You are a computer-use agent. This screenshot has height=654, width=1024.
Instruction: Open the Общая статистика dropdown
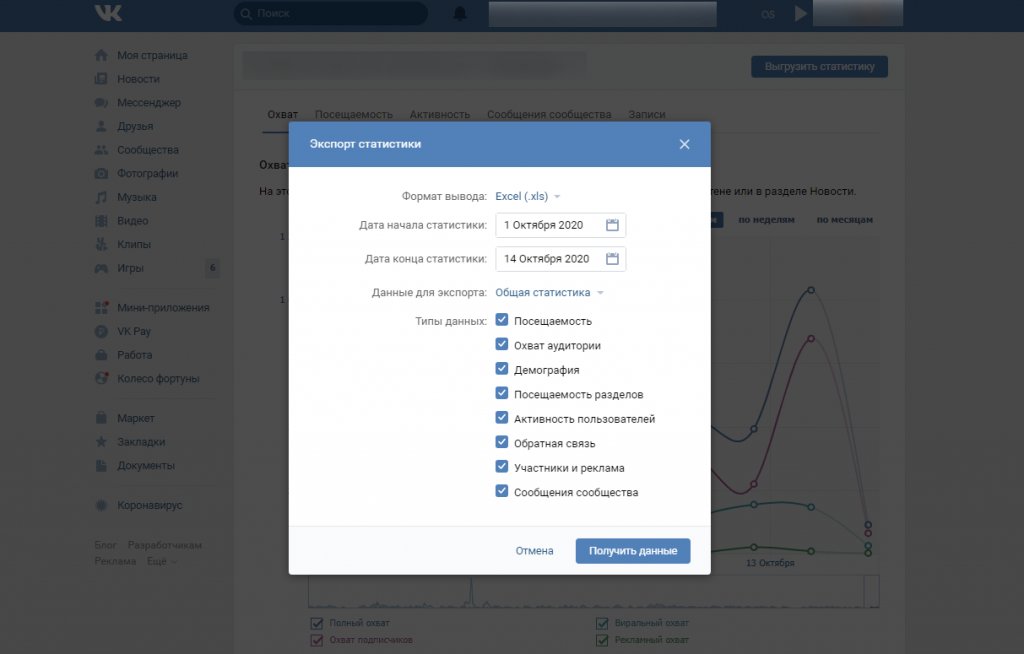pyautogui.click(x=549, y=293)
